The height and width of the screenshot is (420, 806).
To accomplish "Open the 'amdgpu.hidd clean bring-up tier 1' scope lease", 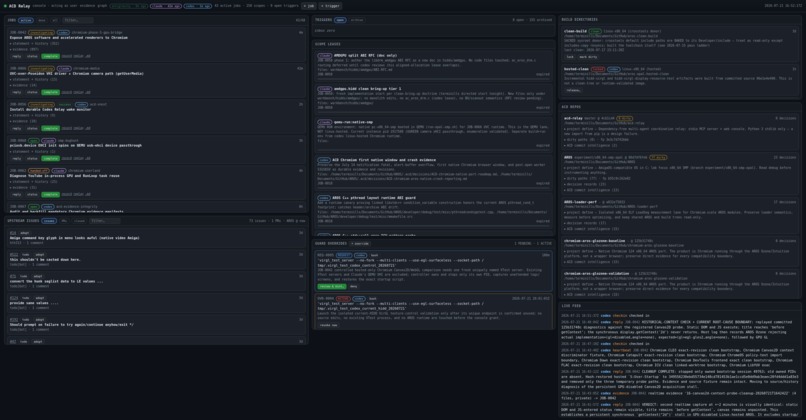I will pyautogui.click(x=368, y=89).
